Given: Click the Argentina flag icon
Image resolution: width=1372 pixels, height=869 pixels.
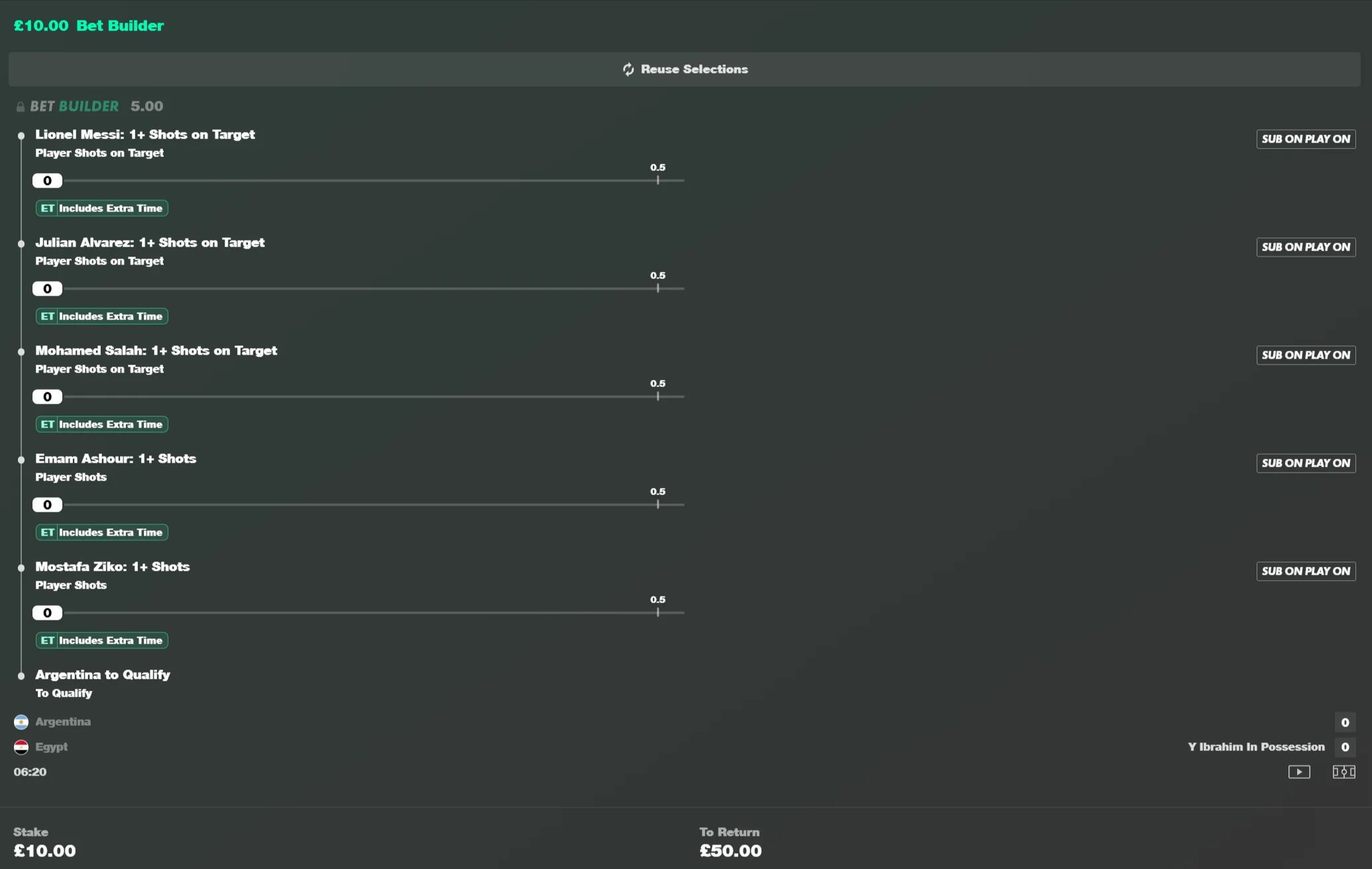Looking at the screenshot, I should coord(21,722).
